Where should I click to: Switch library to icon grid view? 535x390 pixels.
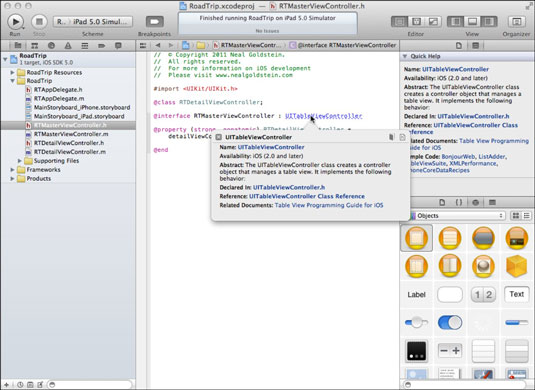point(516,216)
